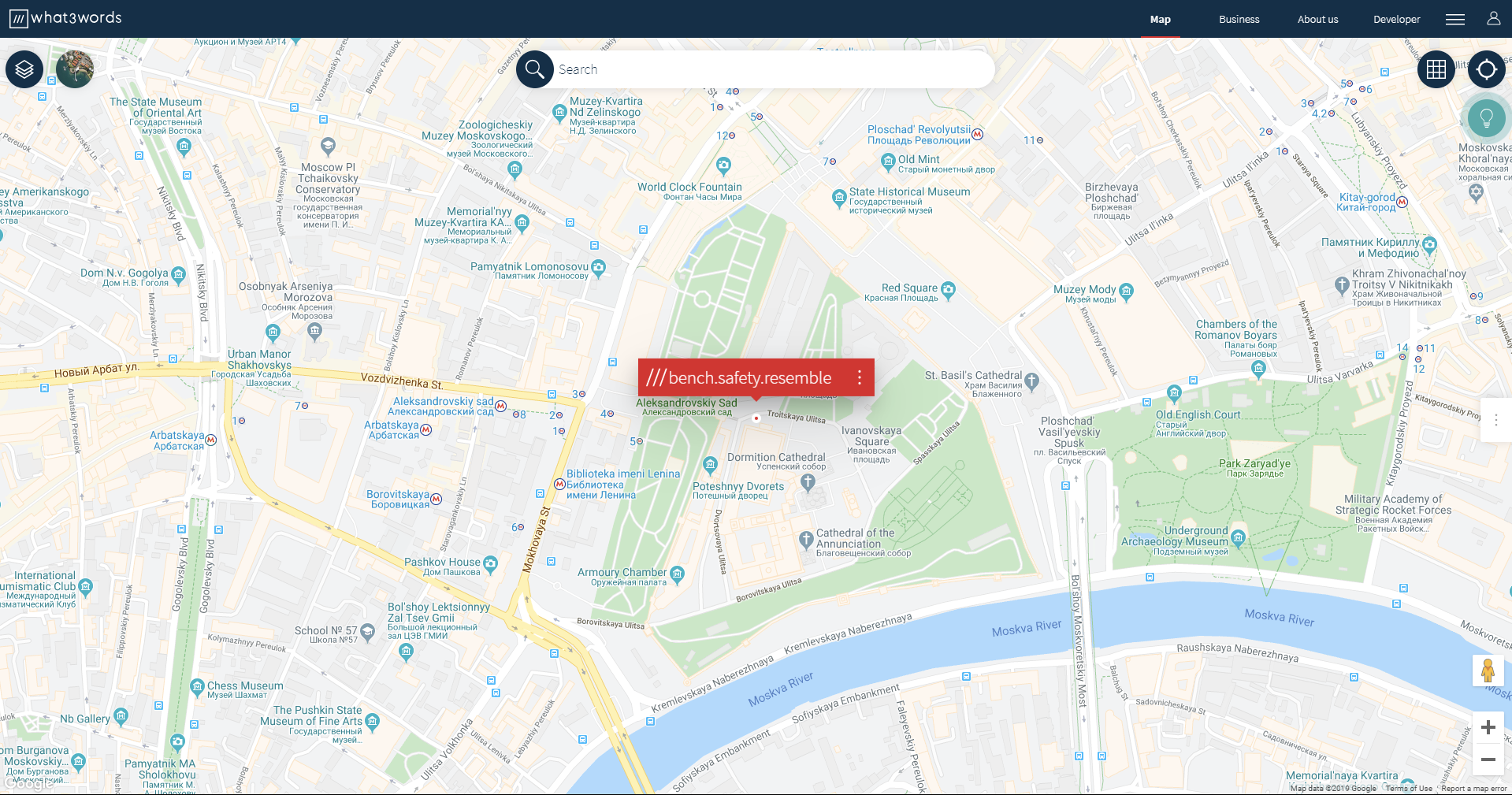Screen dimensions: 1512x795
Task: Select Pamyatnik Lomonosovu marker
Action: pos(598,268)
